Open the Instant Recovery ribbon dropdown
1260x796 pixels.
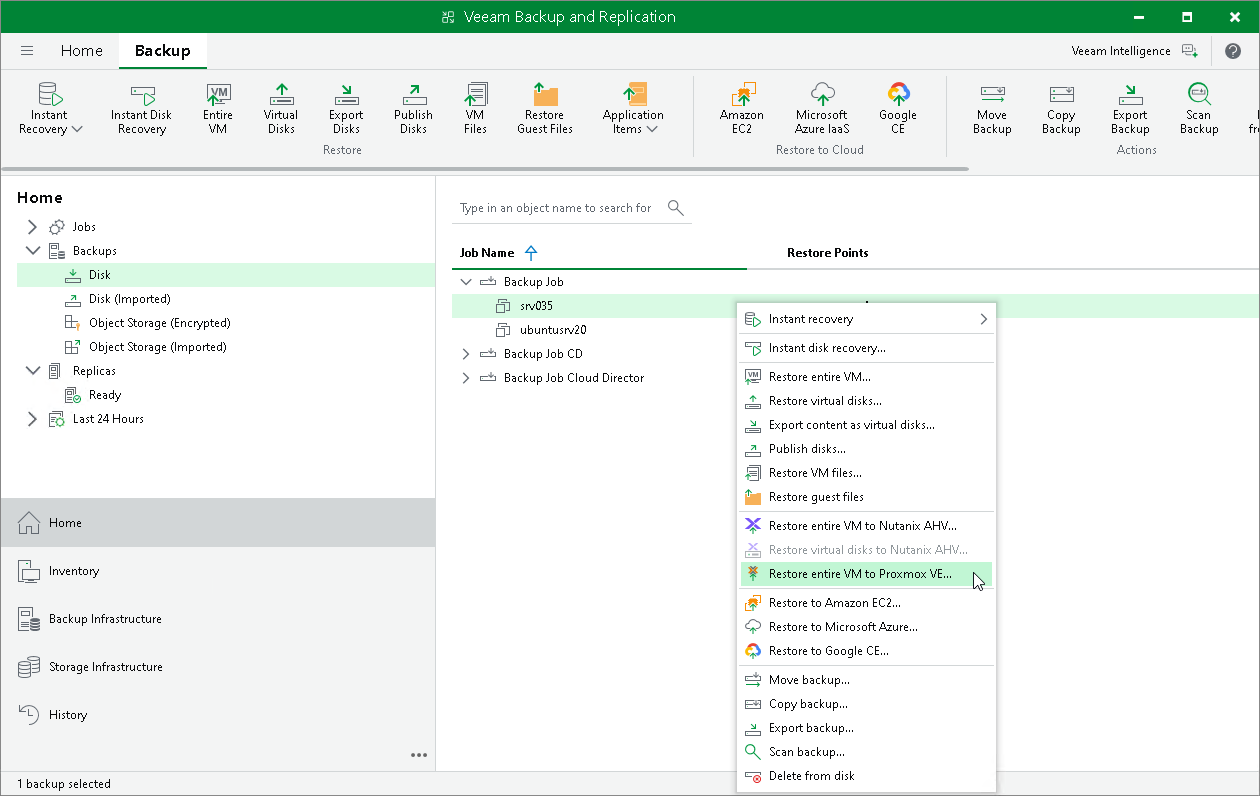coord(50,108)
